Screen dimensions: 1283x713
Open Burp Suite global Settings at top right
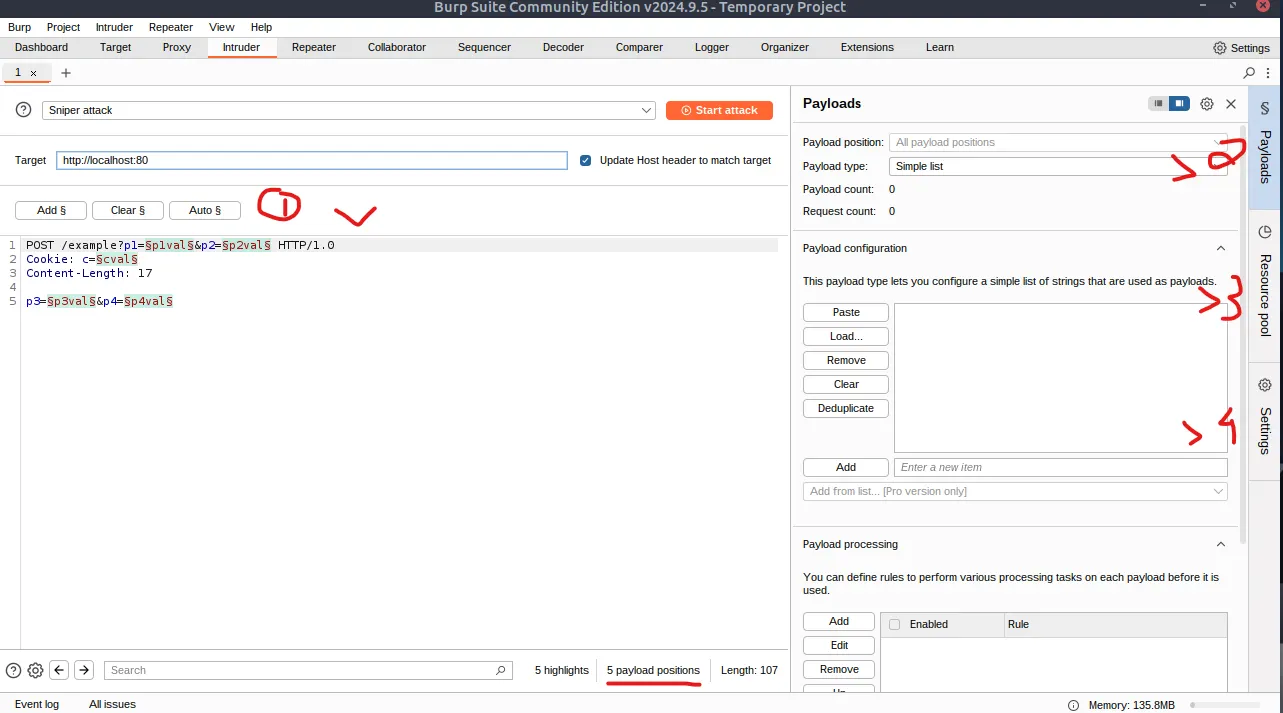[1240, 47]
